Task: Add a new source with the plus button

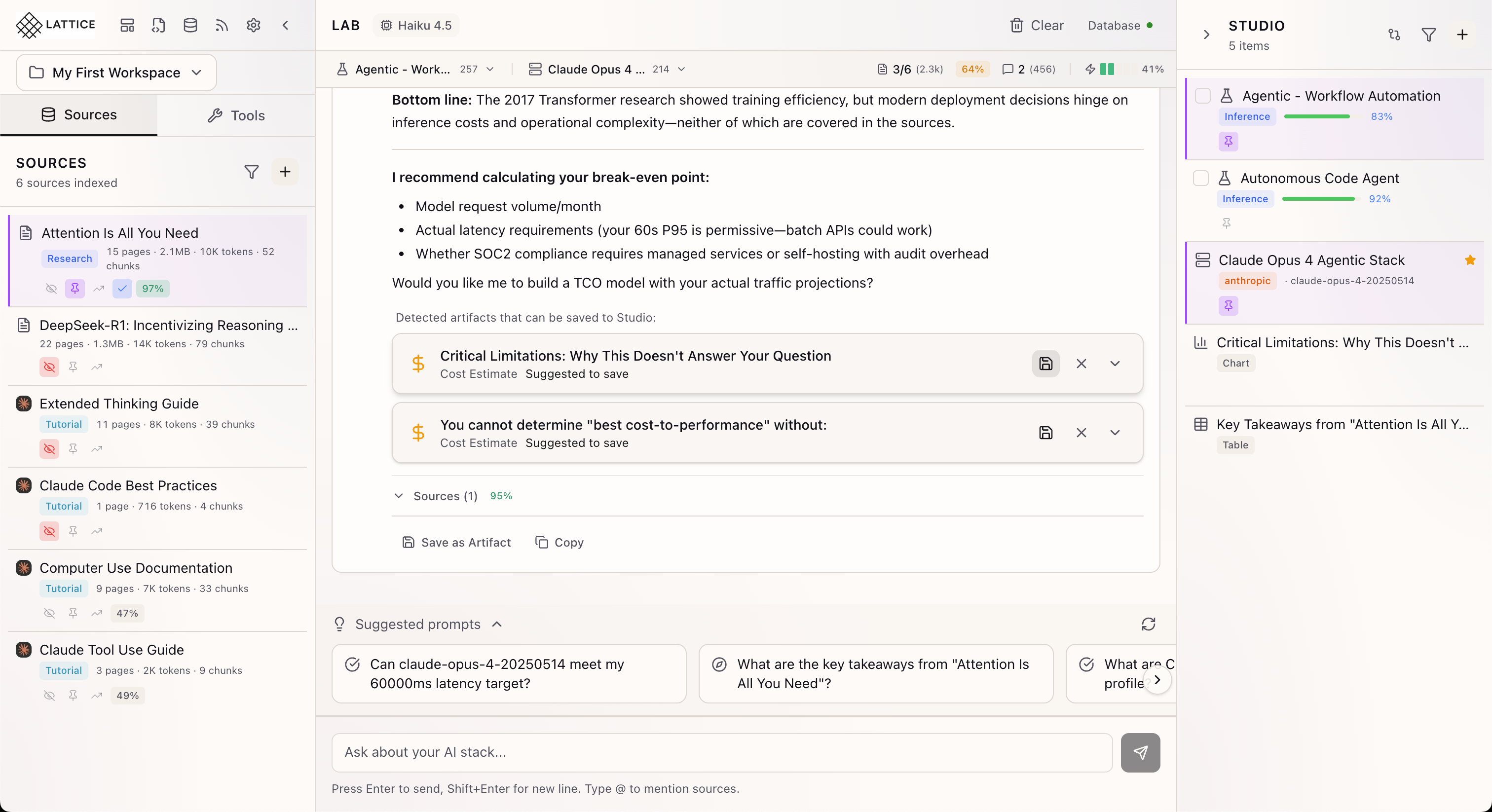Action: (285, 172)
